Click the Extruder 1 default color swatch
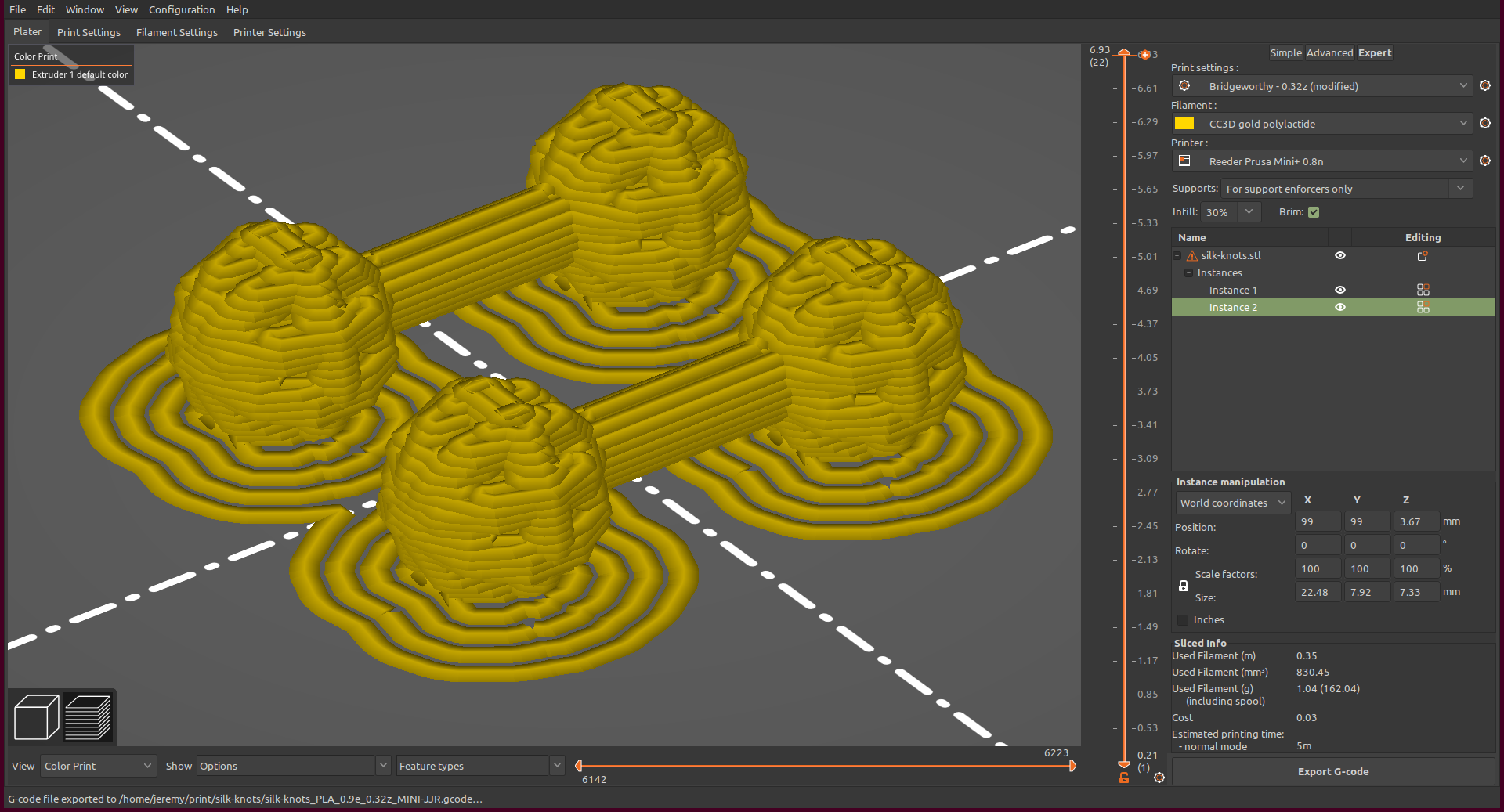Image resolution: width=1504 pixels, height=812 pixels. pos(20,74)
